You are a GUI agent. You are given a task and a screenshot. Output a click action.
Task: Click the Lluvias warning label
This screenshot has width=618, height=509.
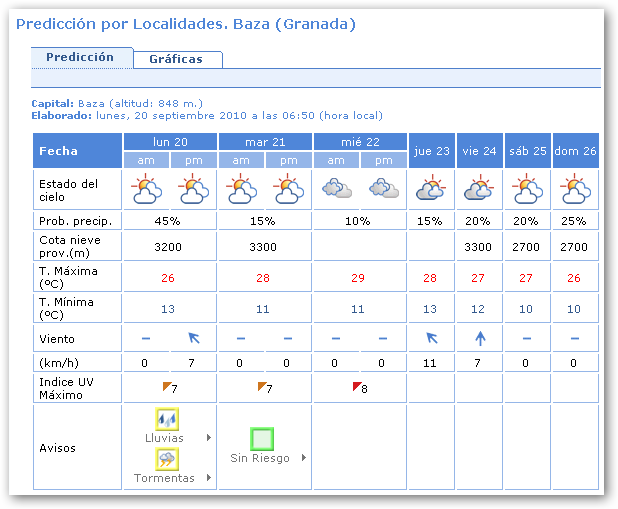click(x=166, y=438)
